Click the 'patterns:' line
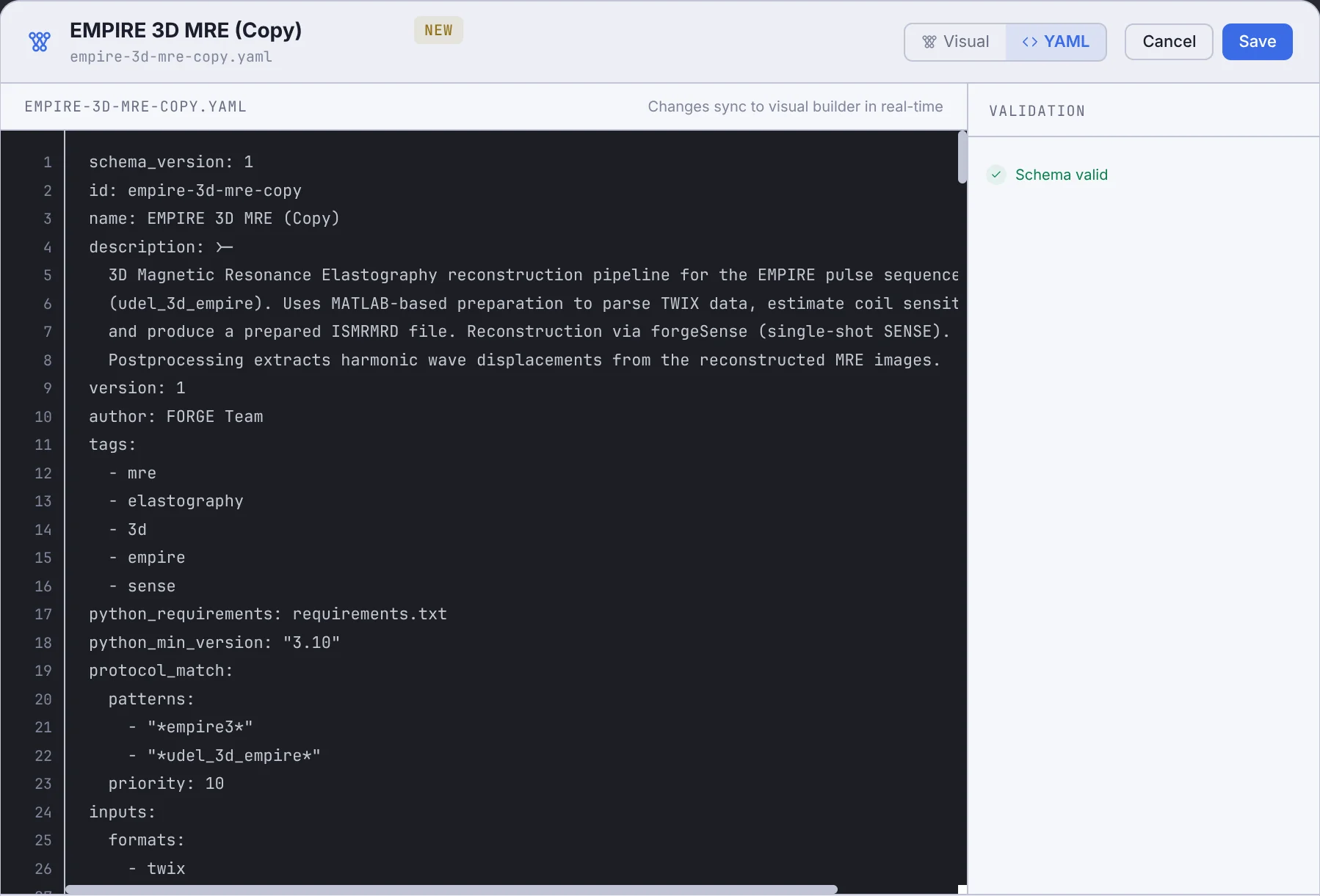The height and width of the screenshot is (896, 1320). 151,699
